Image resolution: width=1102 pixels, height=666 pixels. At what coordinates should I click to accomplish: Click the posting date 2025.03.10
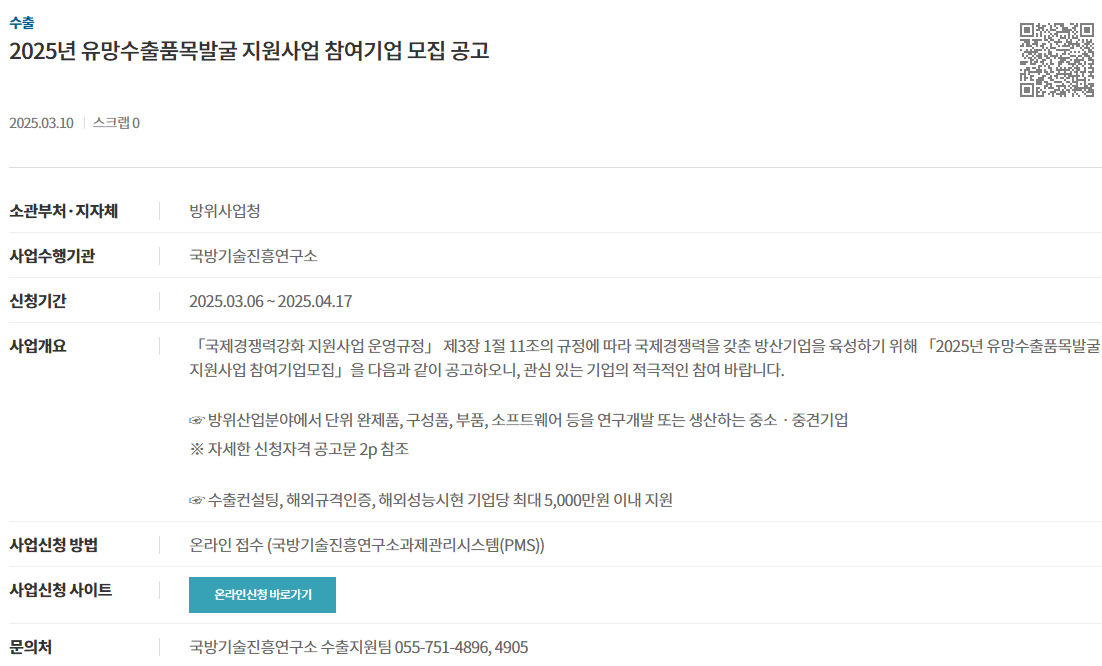pyautogui.click(x=41, y=123)
